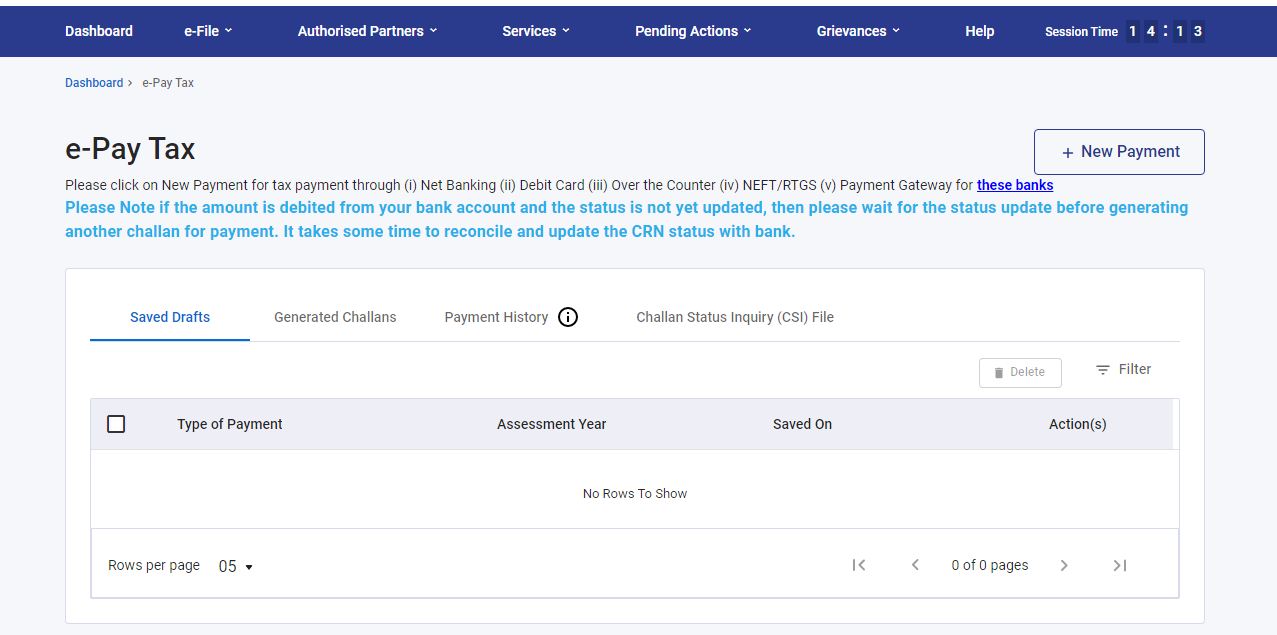Expand the Authorised Partners menu

[367, 31]
